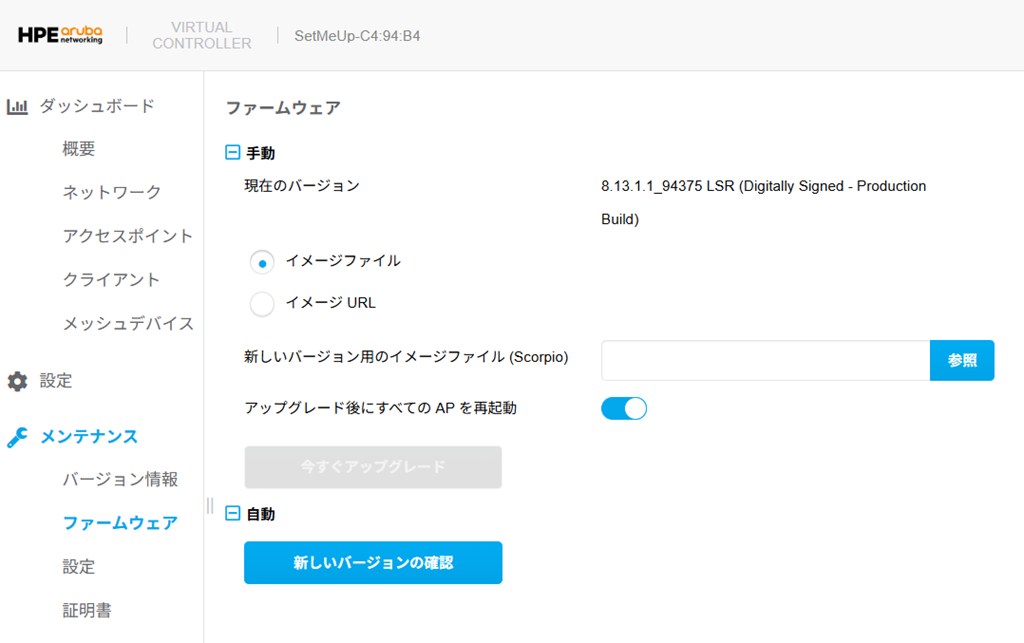Collapse the 自動 section minus icon

[232, 514]
